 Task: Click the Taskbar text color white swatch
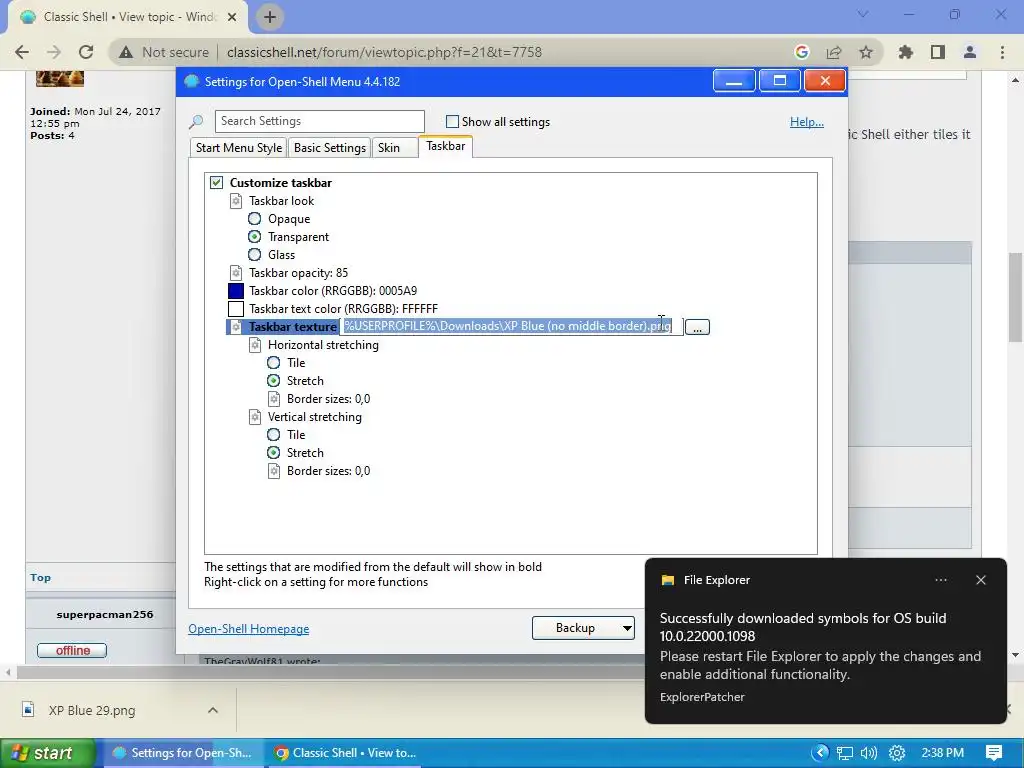(x=236, y=309)
